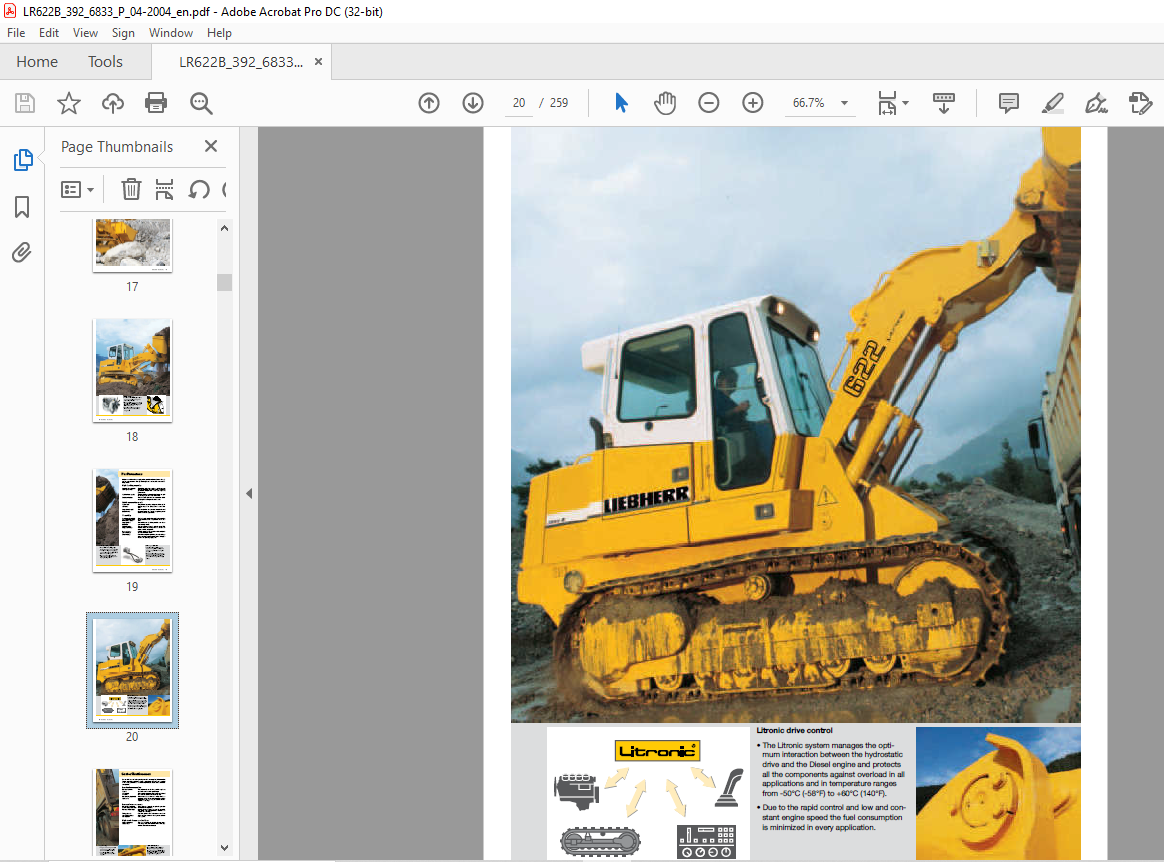
Task: Activate the Hand pan tool
Action: [x=665, y=102]
